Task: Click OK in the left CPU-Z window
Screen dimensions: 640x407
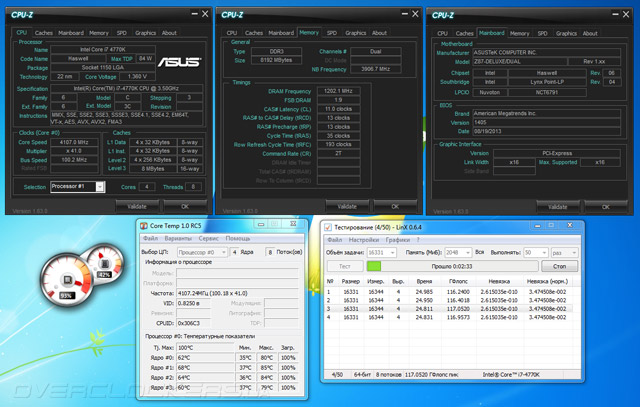Action: coord(185,207)
